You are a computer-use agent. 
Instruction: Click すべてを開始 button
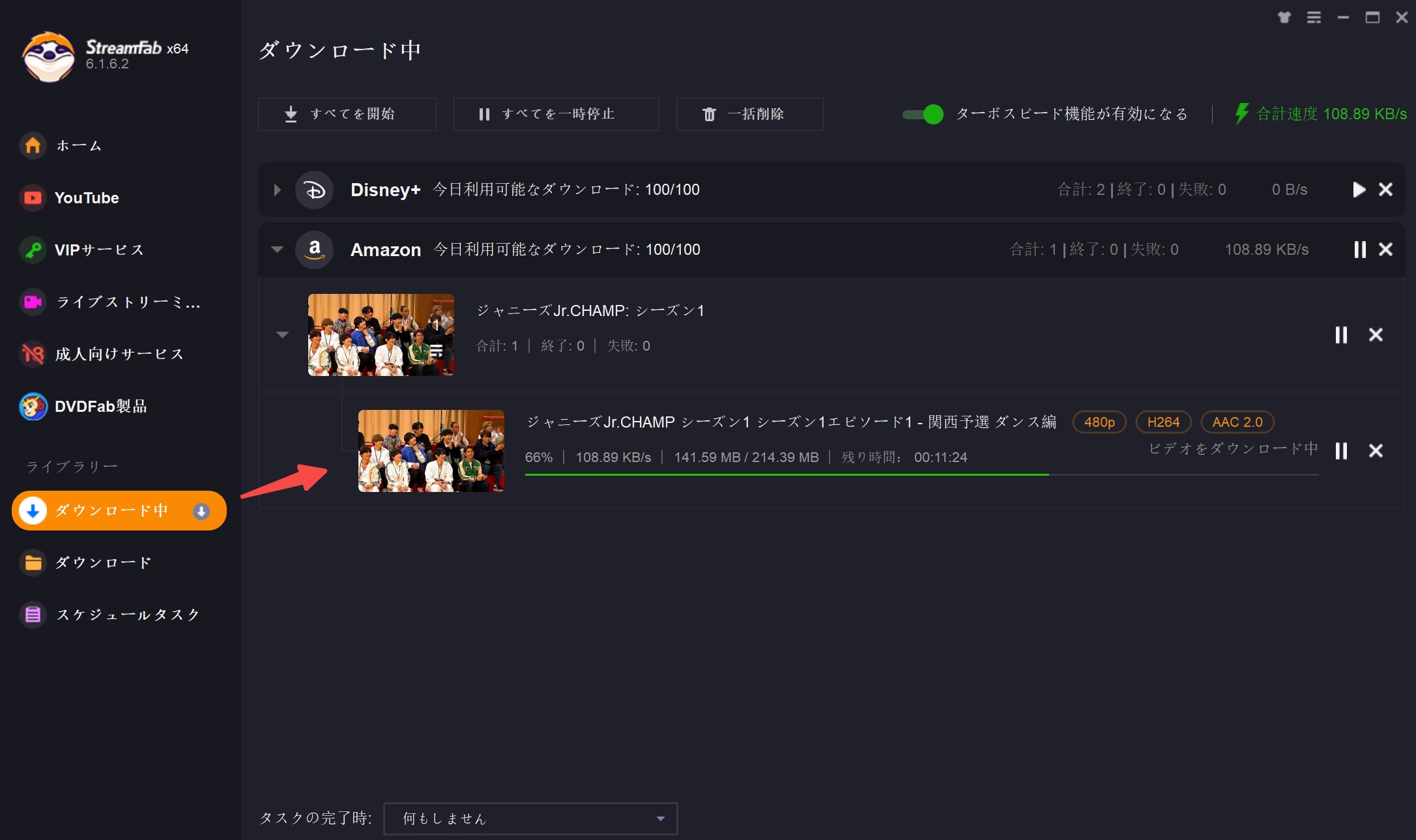click(x=347, y=114)
